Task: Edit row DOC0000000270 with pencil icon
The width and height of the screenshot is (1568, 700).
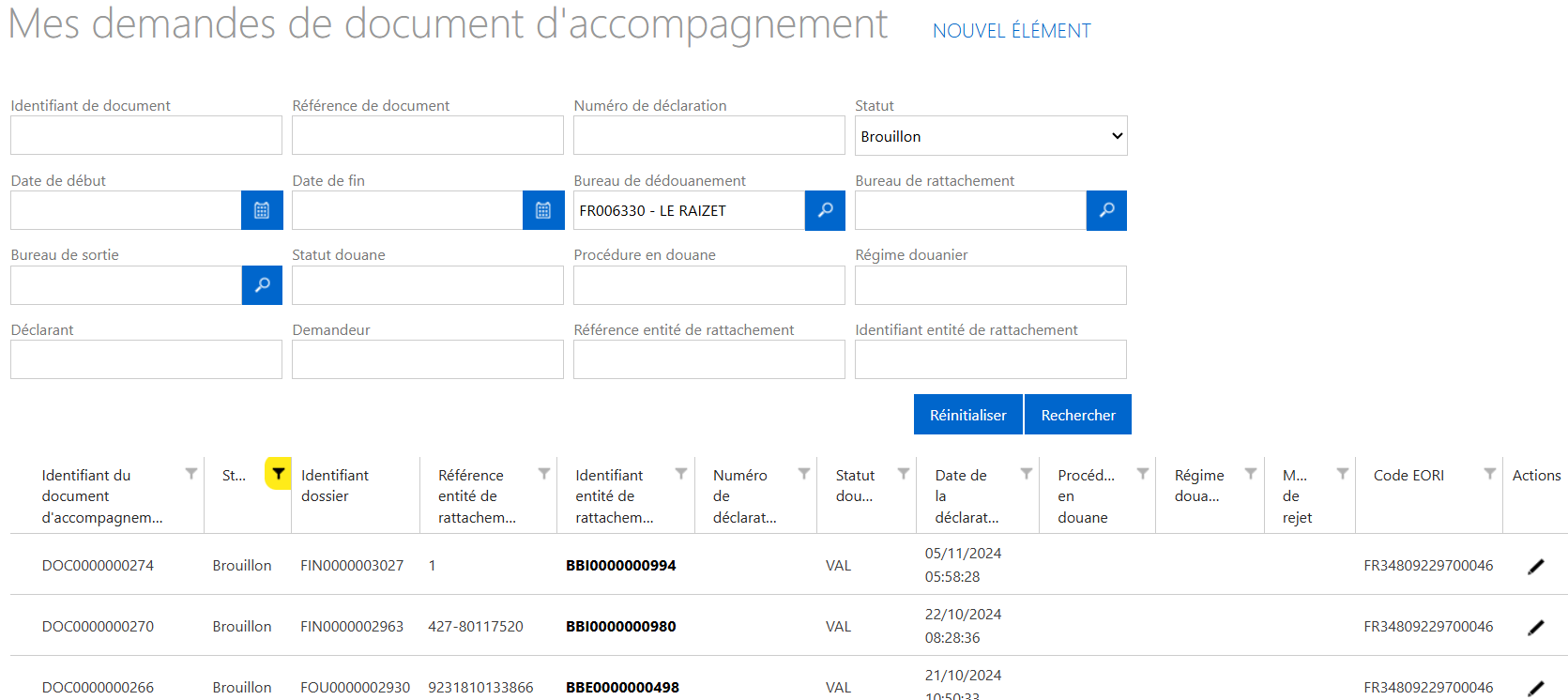Action: pyautogui.click(x=1535, y=627)
